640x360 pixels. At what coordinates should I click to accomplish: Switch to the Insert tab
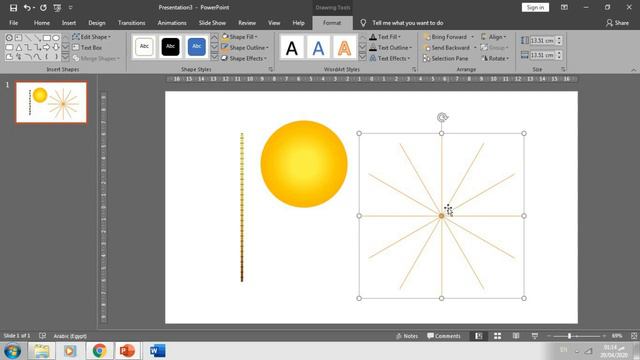pos(69,23)
